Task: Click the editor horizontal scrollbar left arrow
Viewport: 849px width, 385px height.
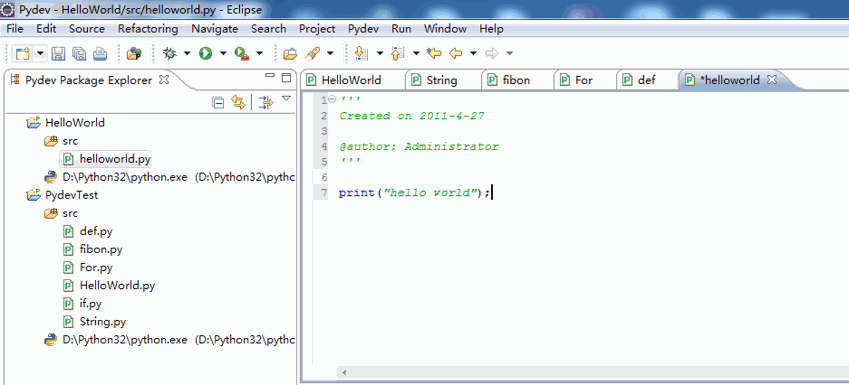Action: pyautogui.click(x=343, y=373)
